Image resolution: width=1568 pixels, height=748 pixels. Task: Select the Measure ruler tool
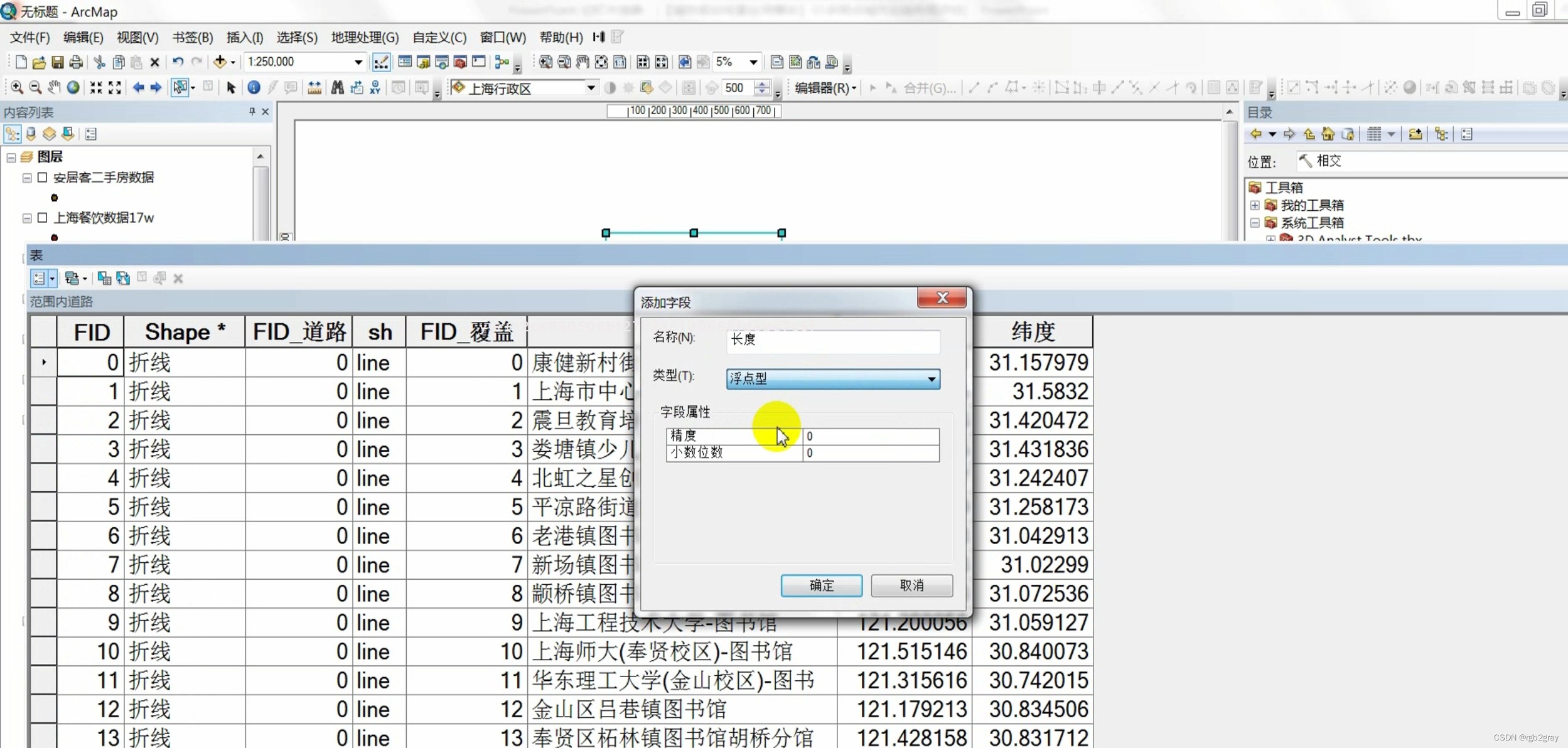tap(314, 87)
